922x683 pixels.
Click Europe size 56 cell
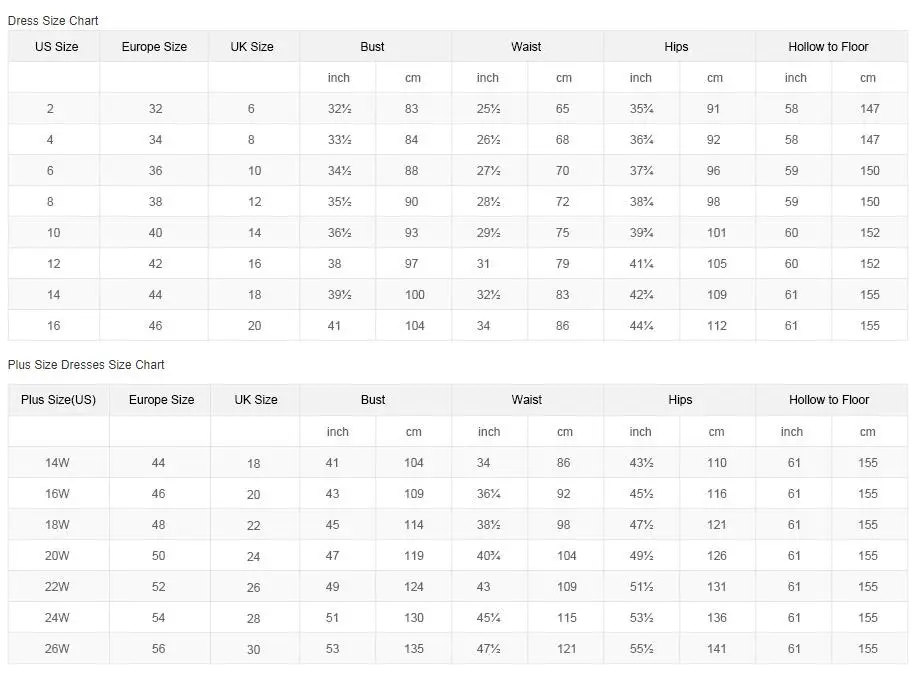tap(159, 649)
